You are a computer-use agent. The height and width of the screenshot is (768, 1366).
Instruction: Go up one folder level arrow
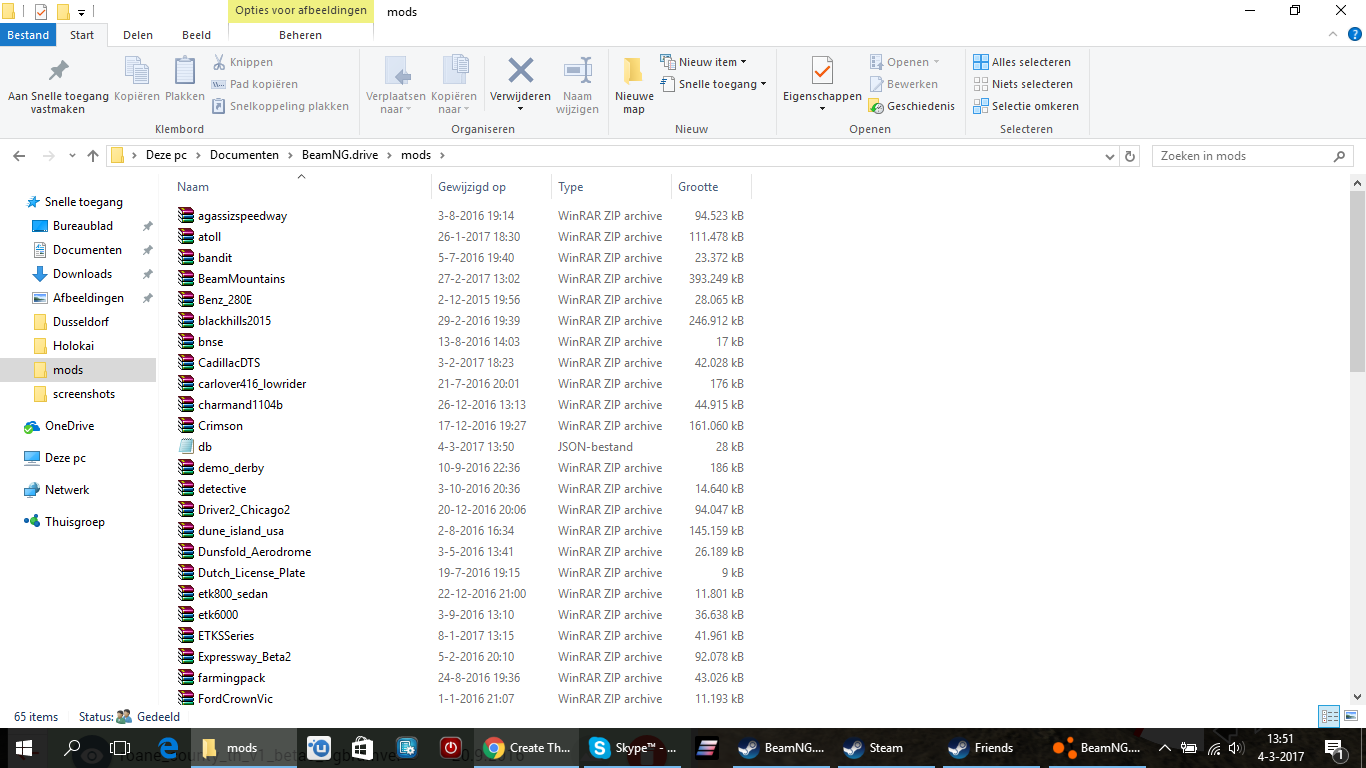coord(93,156)
